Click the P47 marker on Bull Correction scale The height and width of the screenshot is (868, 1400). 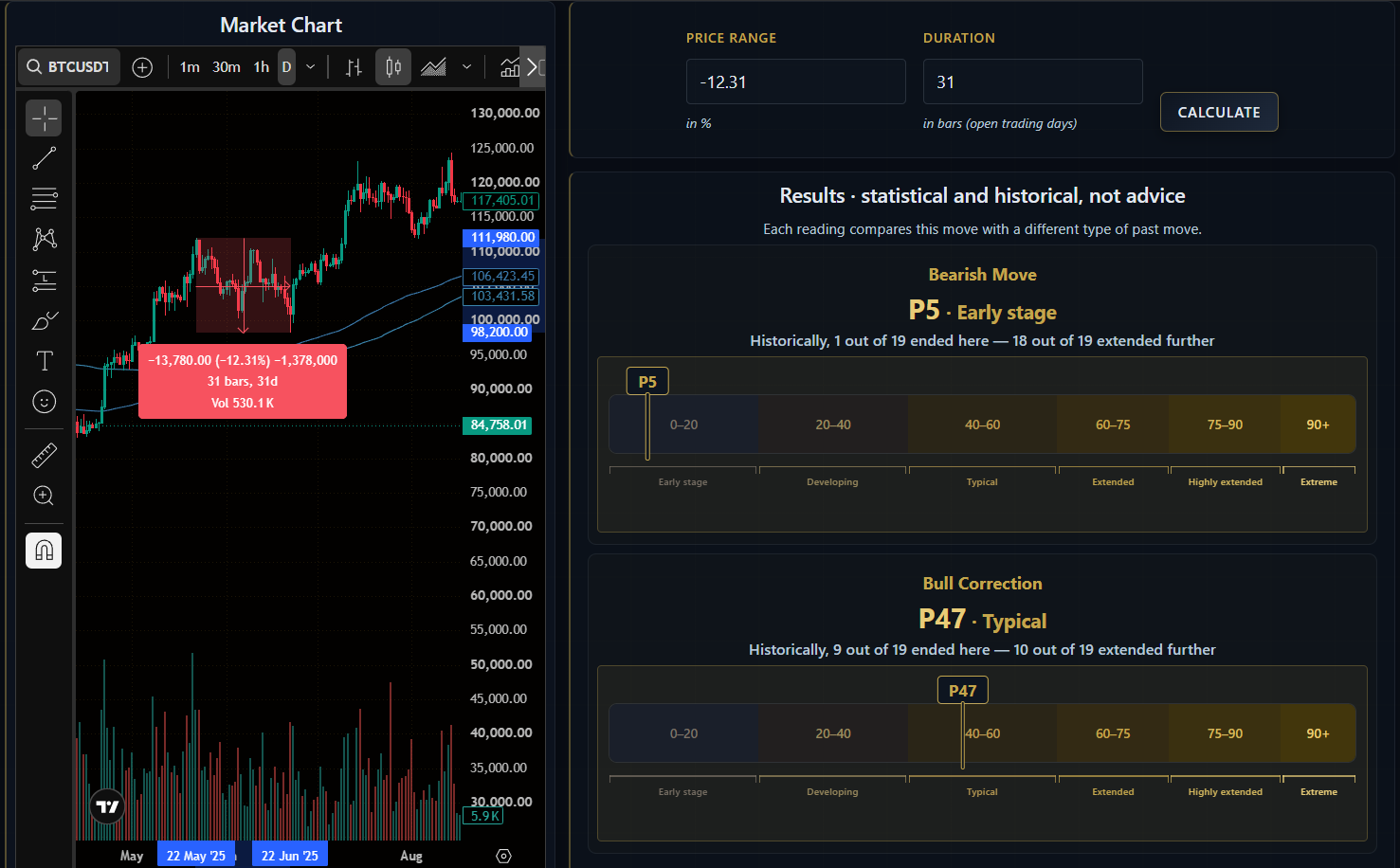[962, 691]
